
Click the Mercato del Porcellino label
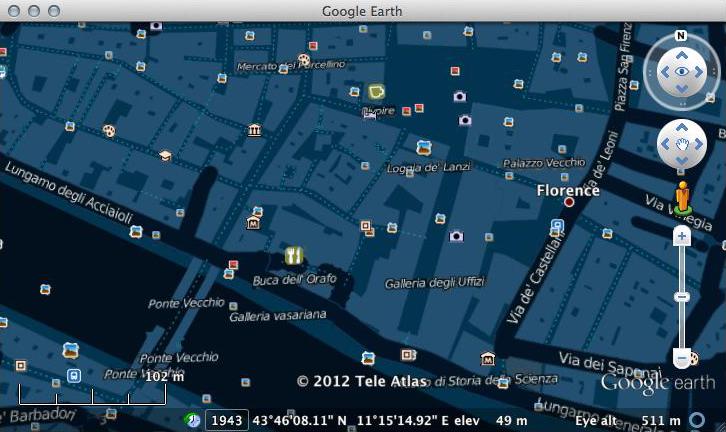(x=291, y=65)
